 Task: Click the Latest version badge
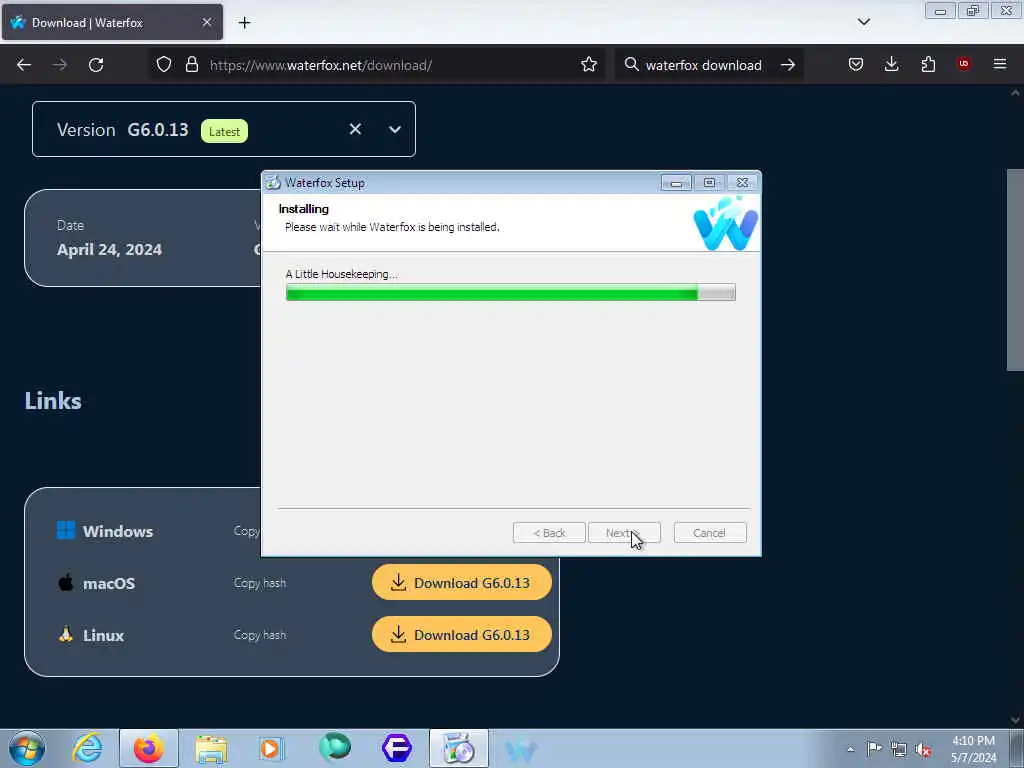[x=224, y=131]
